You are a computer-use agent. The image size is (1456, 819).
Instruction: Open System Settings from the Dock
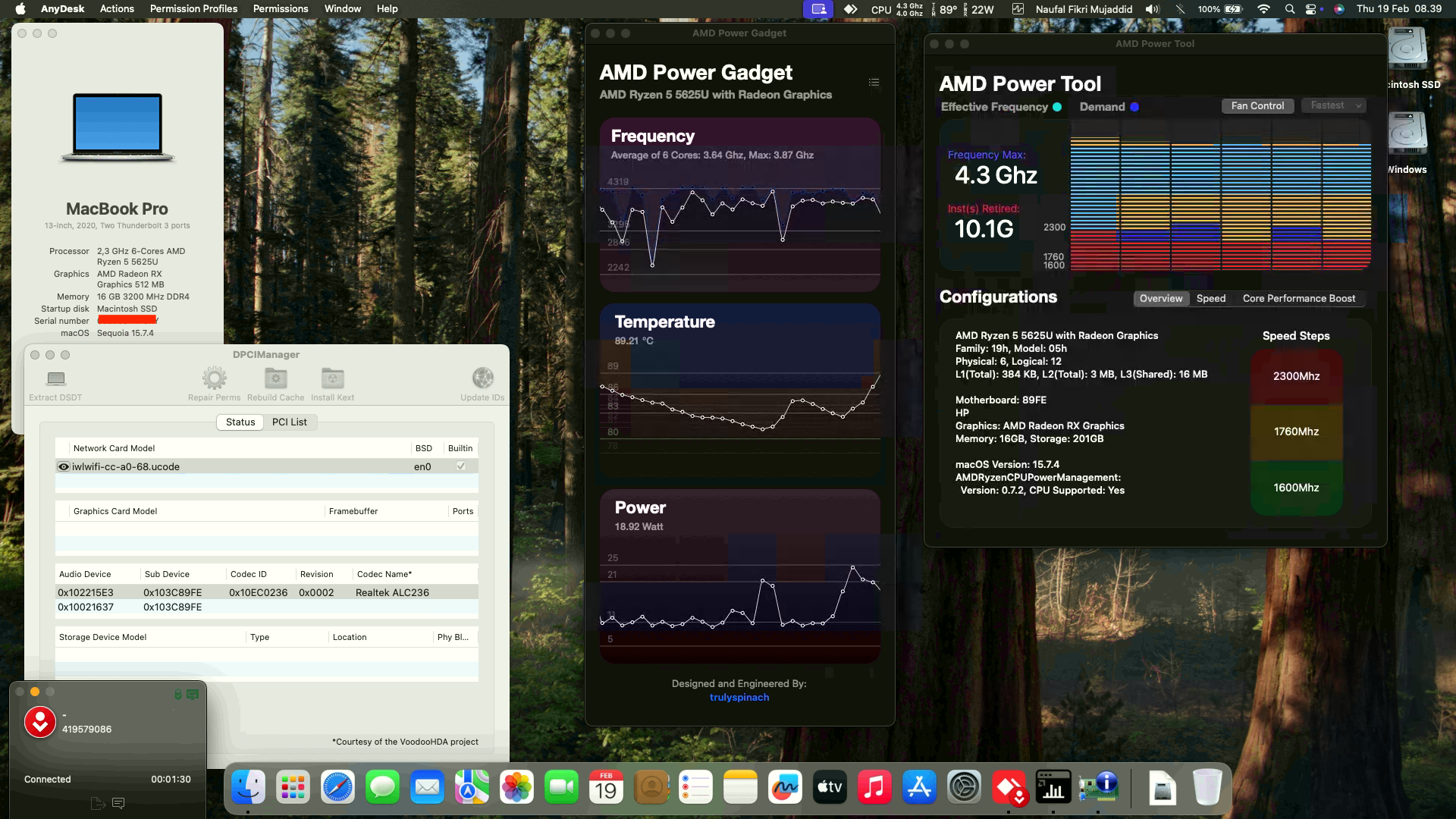(x=964, y=788)
